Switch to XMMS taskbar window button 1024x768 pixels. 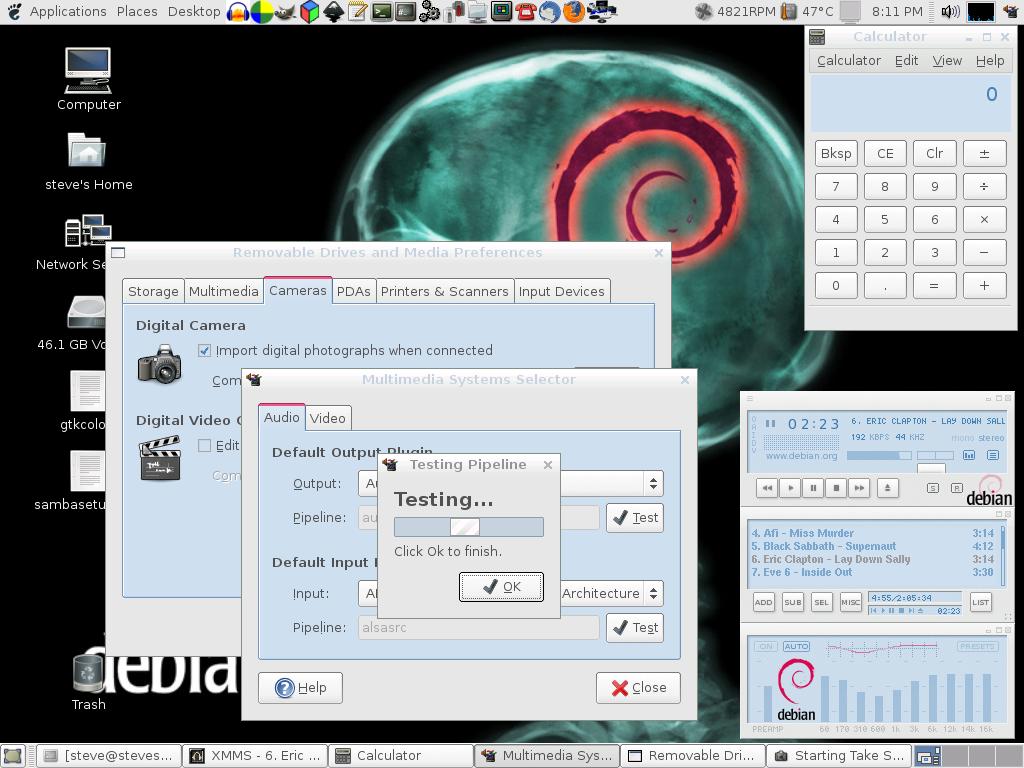click(x=255, y=756)
